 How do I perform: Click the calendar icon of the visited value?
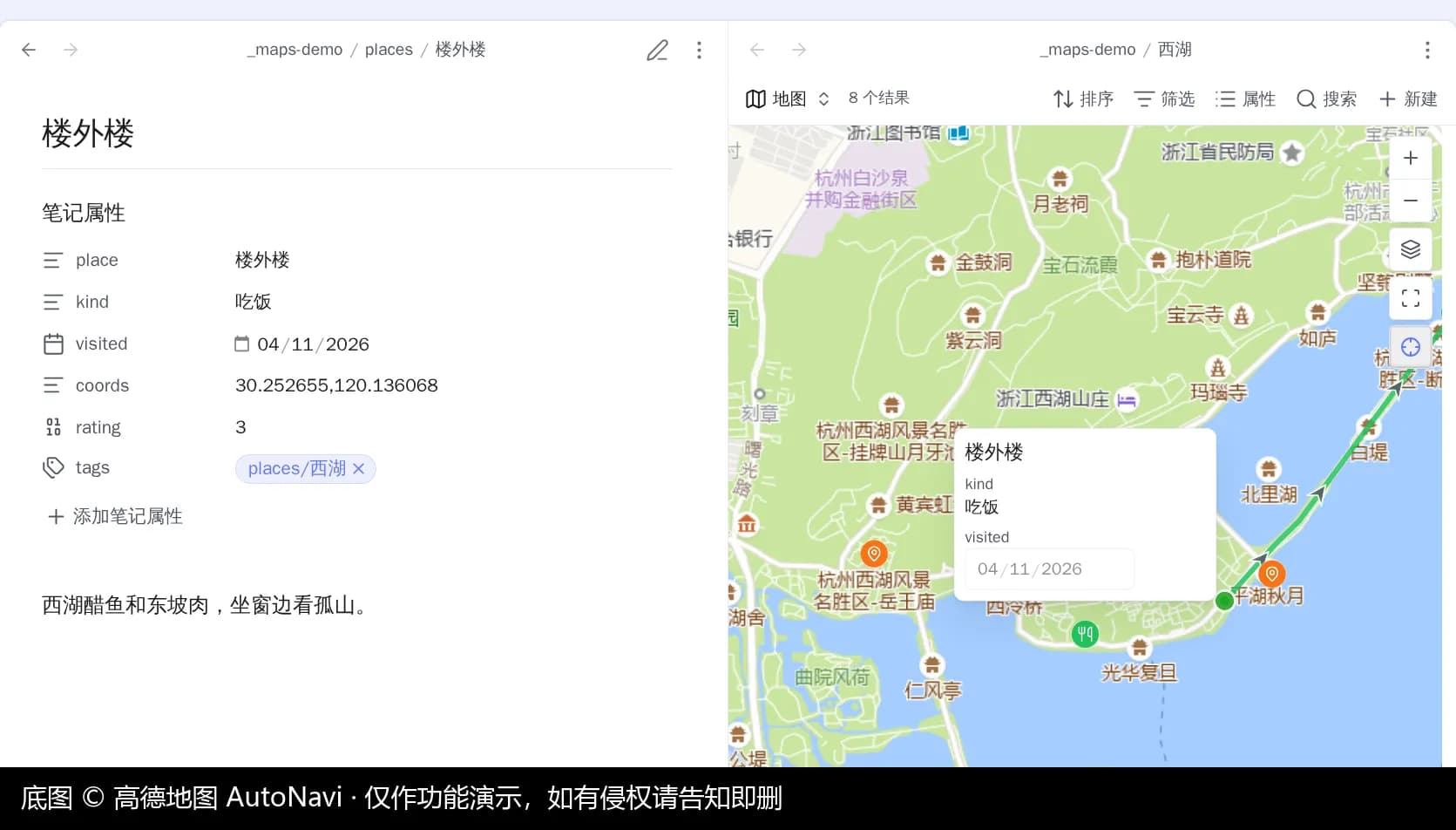[x=241, y=344]
